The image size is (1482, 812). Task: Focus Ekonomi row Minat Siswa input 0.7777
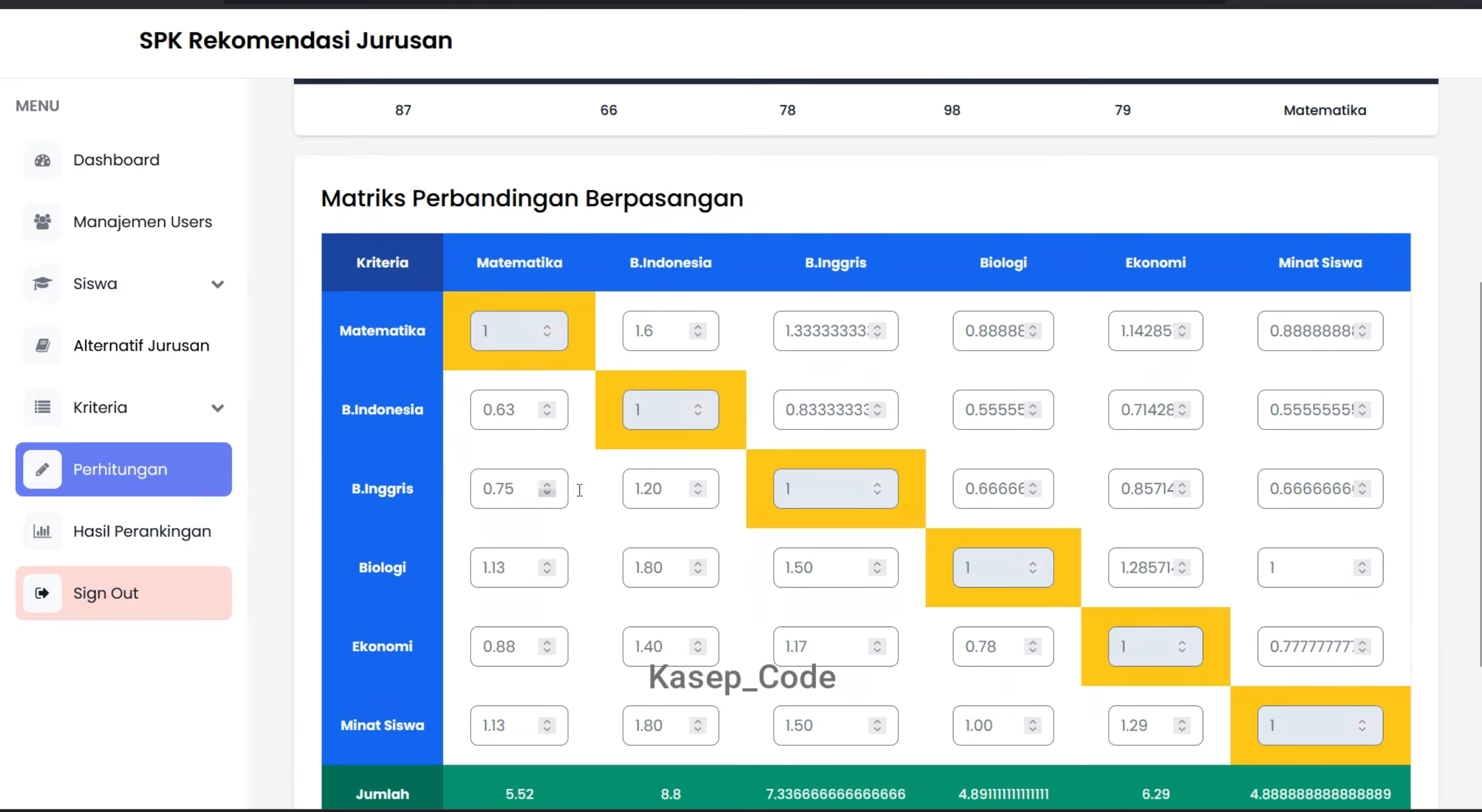(x=1320, y=646)
